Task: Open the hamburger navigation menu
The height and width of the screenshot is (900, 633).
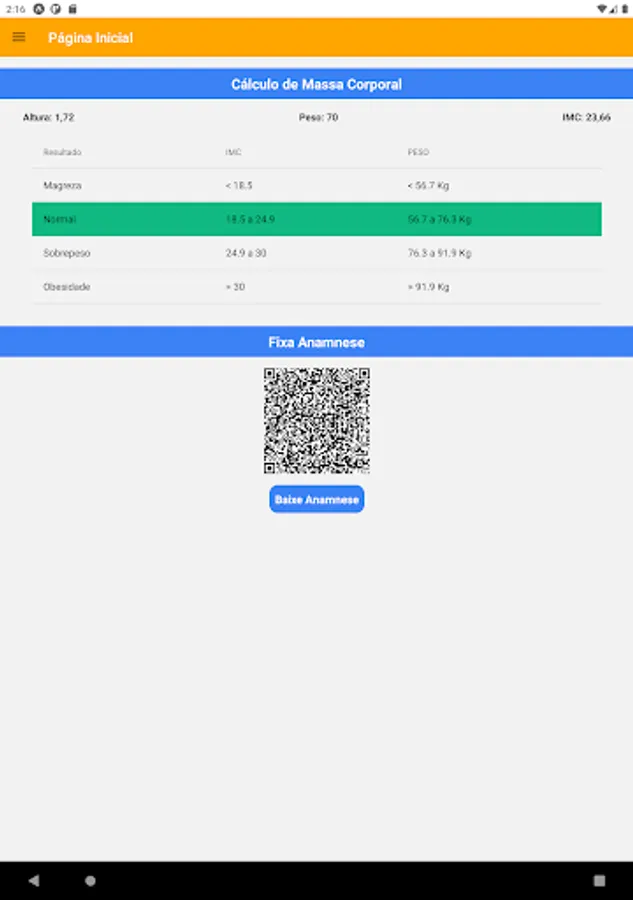Action: pos(19,37)
